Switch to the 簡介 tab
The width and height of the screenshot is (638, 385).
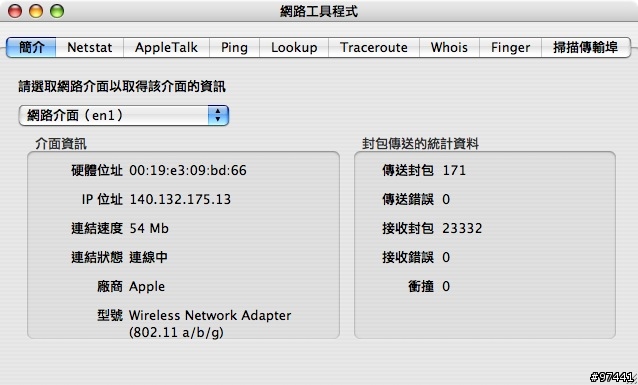tap(31, 48)
